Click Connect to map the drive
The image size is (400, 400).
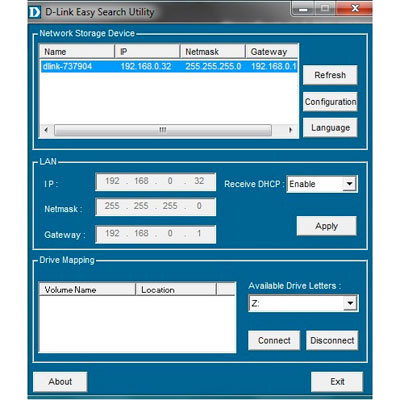point(274,340)
